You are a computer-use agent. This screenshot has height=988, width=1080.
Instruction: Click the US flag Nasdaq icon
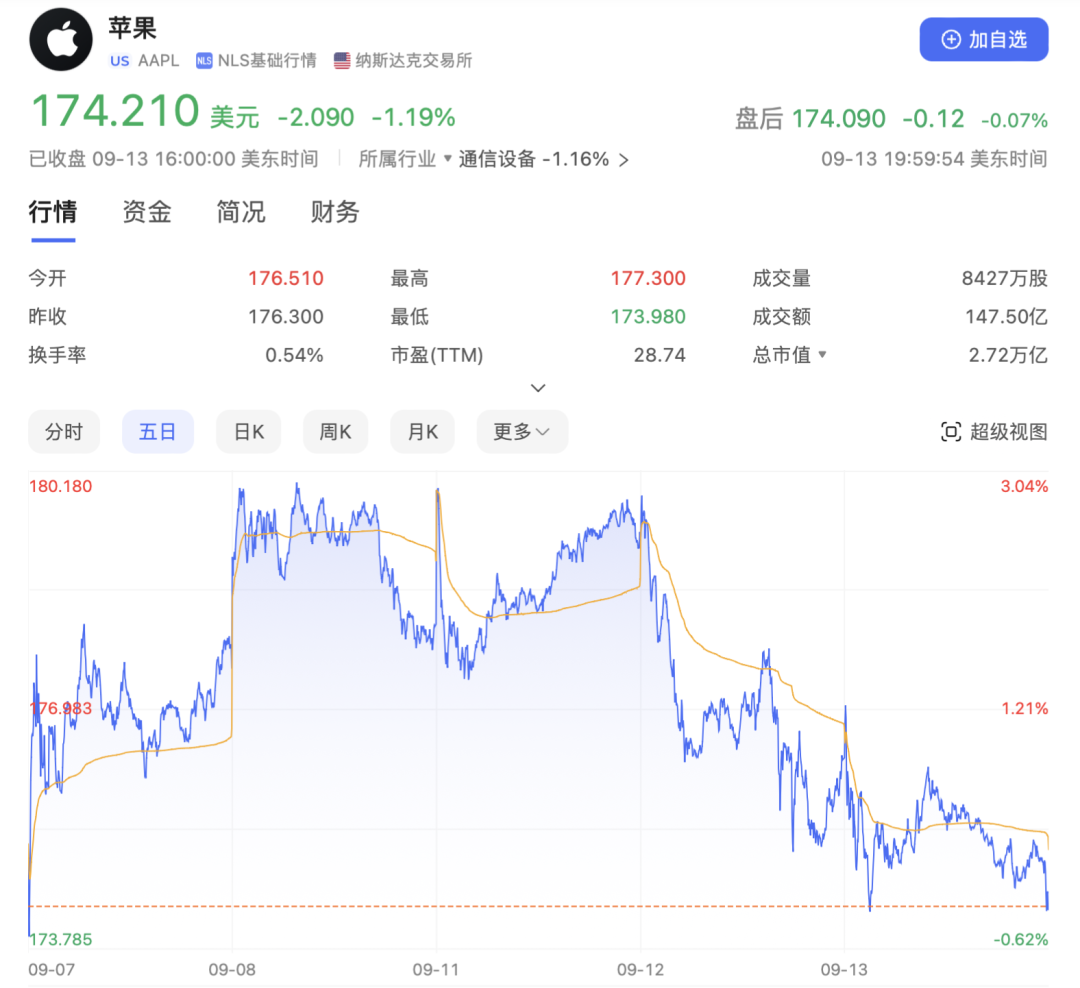[342, 61]
